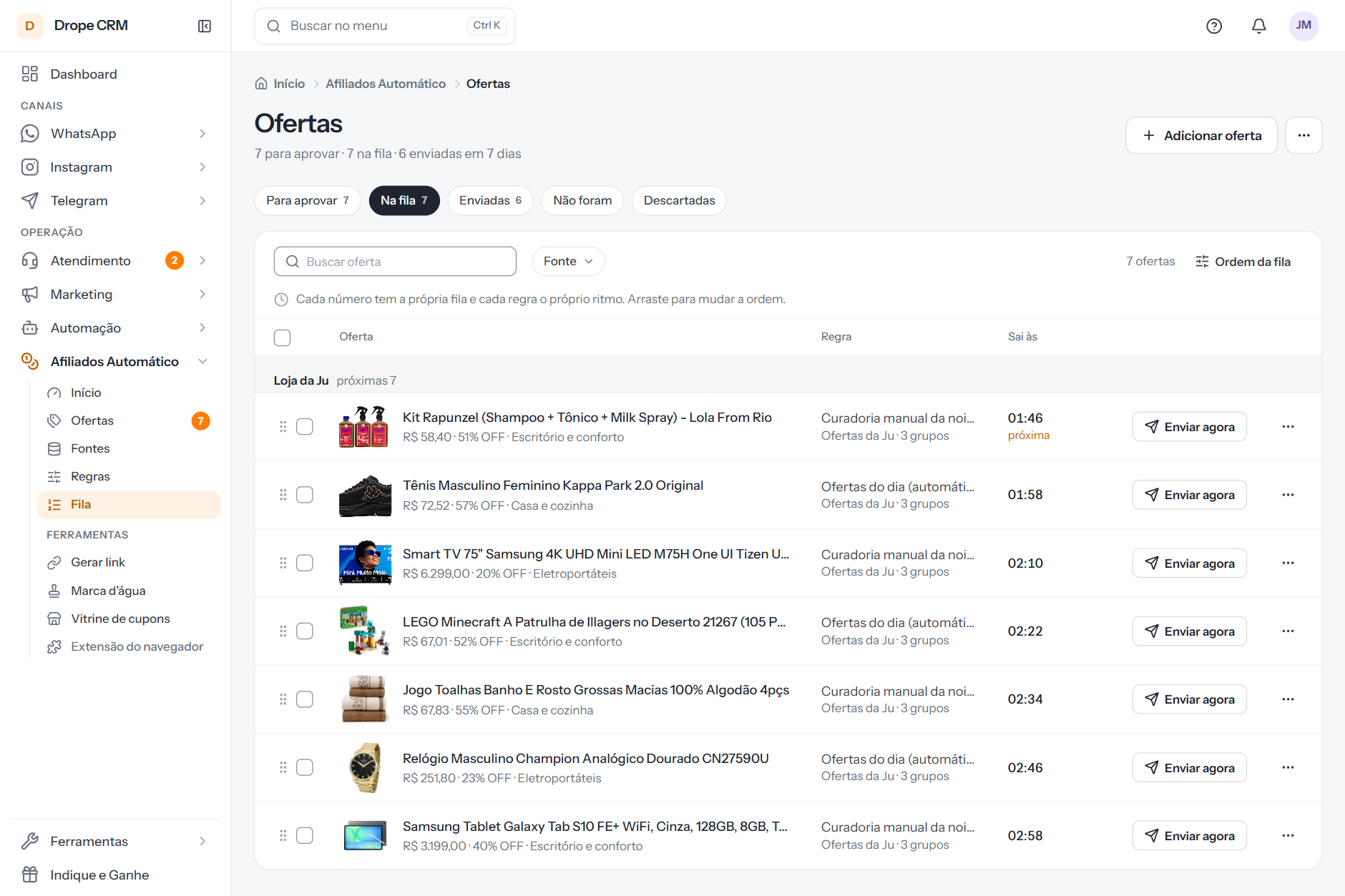Open the JM user avatar
Image resolution: width=1345 pixels, height=896 pixels.
pos(1304,26)
